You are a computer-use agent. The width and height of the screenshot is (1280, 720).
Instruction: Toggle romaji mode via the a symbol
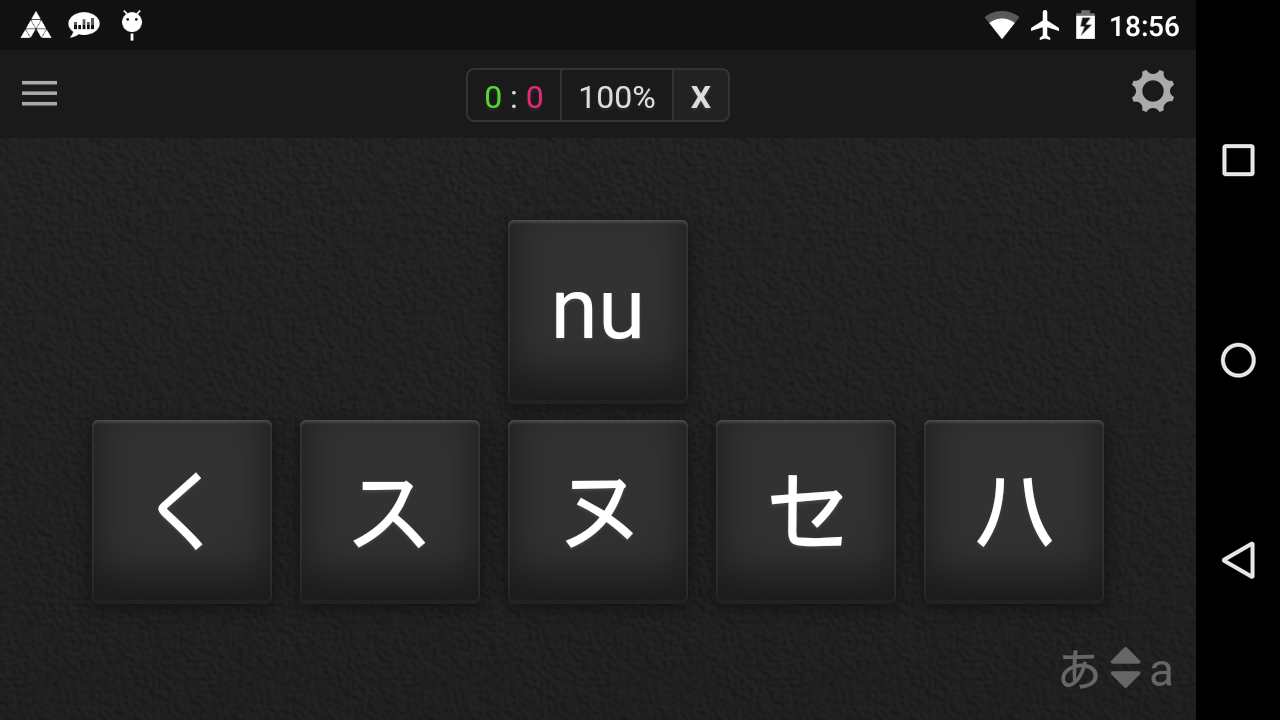(1162, 672)
